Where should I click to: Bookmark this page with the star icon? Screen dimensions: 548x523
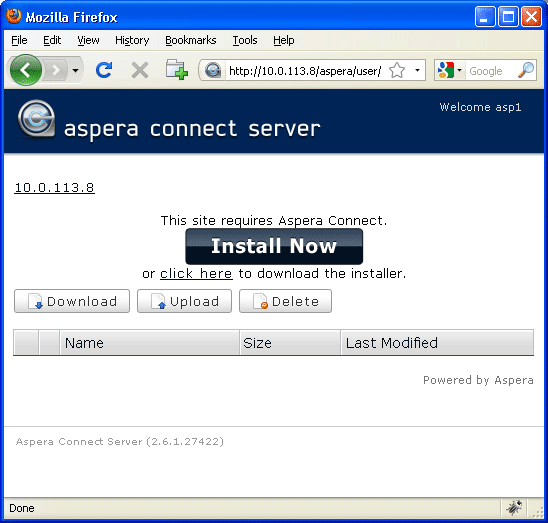tap(397, 70)
